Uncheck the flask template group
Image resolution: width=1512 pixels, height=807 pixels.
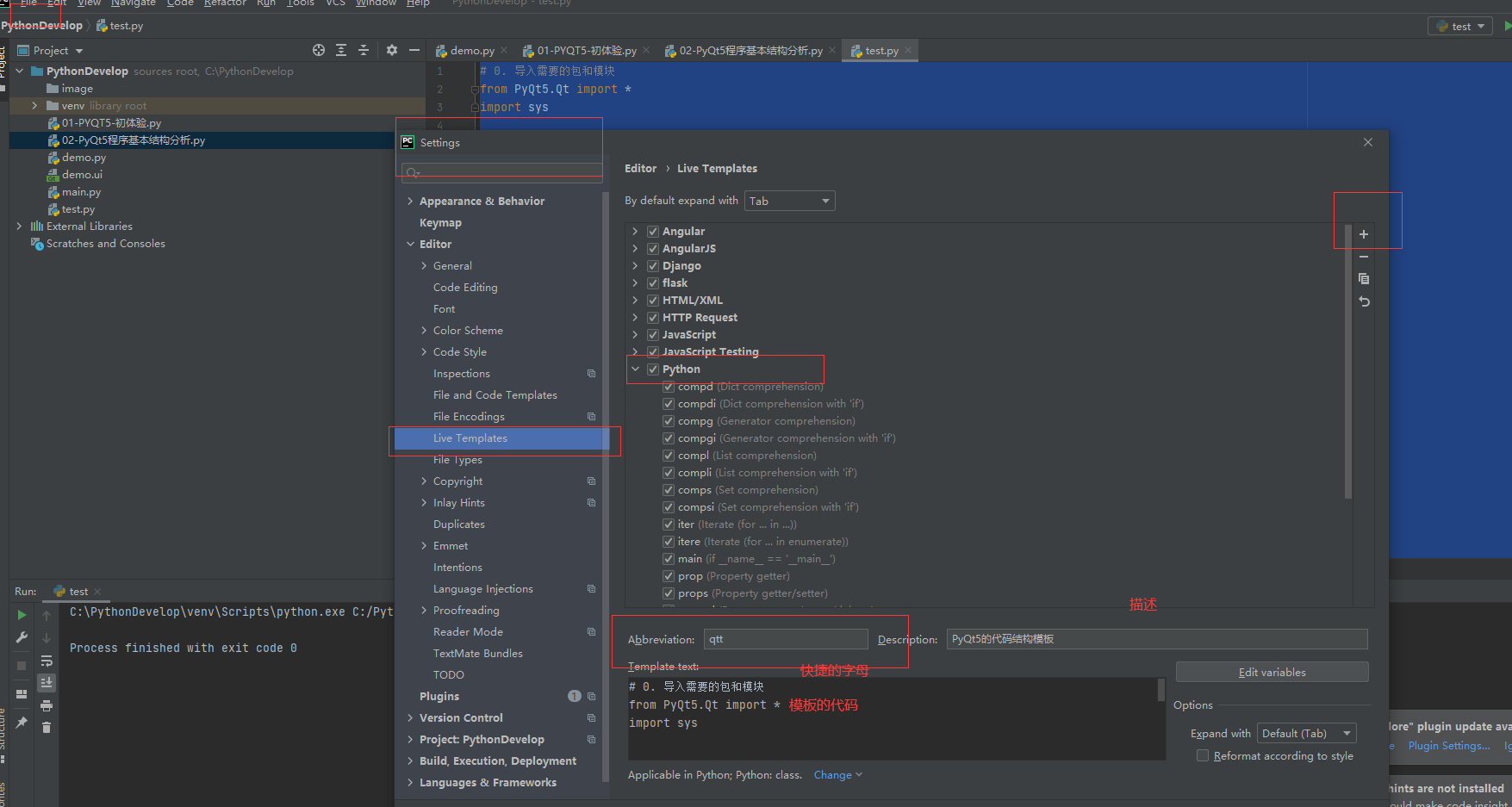[653, 283]
